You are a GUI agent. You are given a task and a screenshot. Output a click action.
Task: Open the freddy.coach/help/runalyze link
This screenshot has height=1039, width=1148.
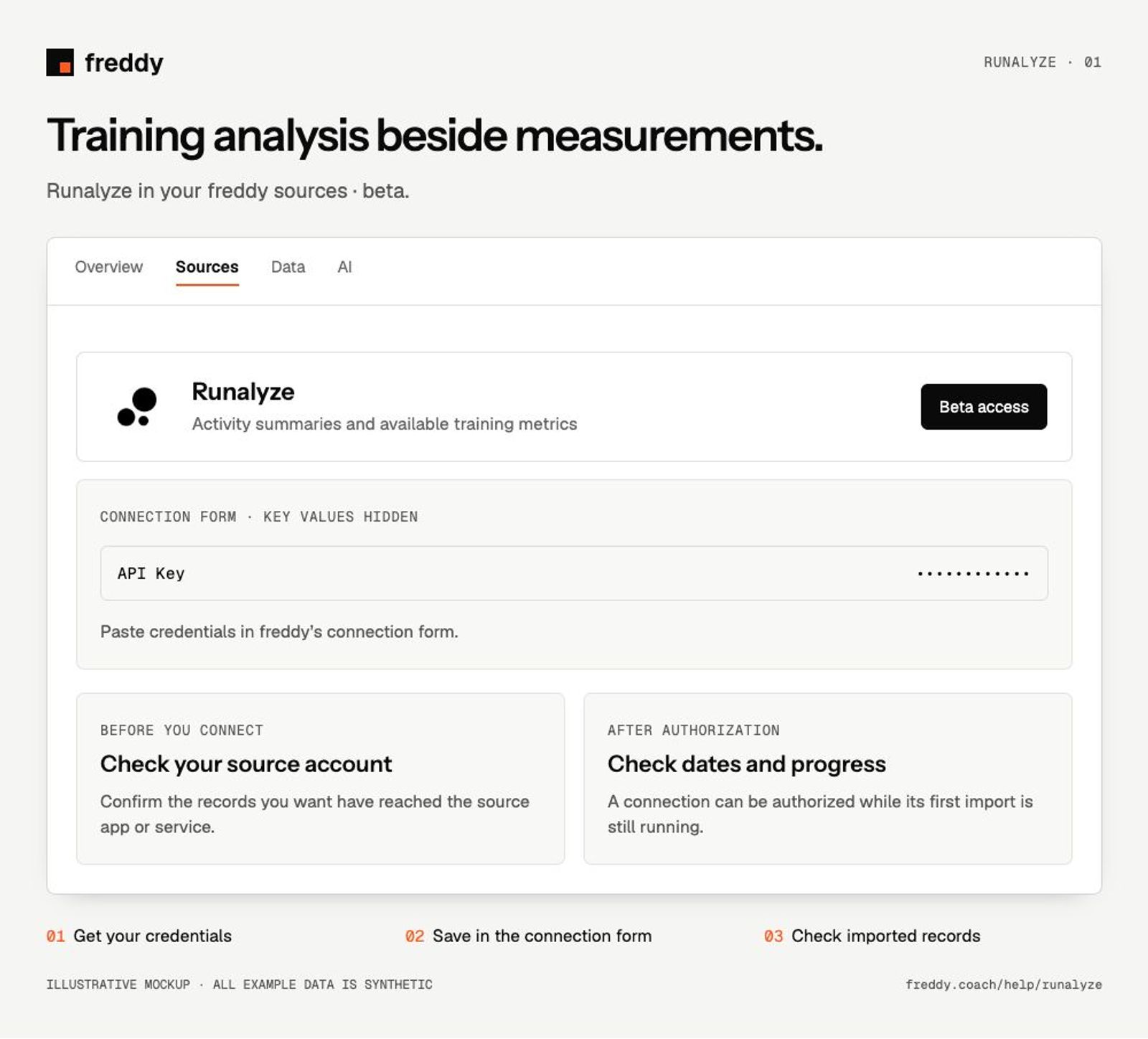pos(1003,984)
